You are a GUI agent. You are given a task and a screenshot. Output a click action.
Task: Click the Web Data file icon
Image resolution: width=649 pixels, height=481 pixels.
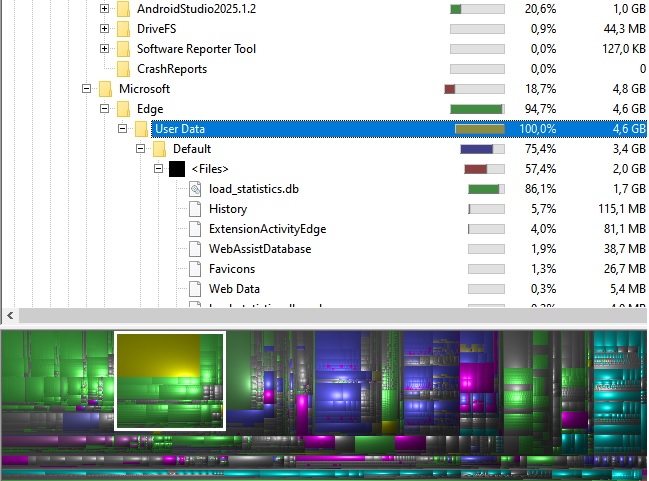click(x=195, y=289)
